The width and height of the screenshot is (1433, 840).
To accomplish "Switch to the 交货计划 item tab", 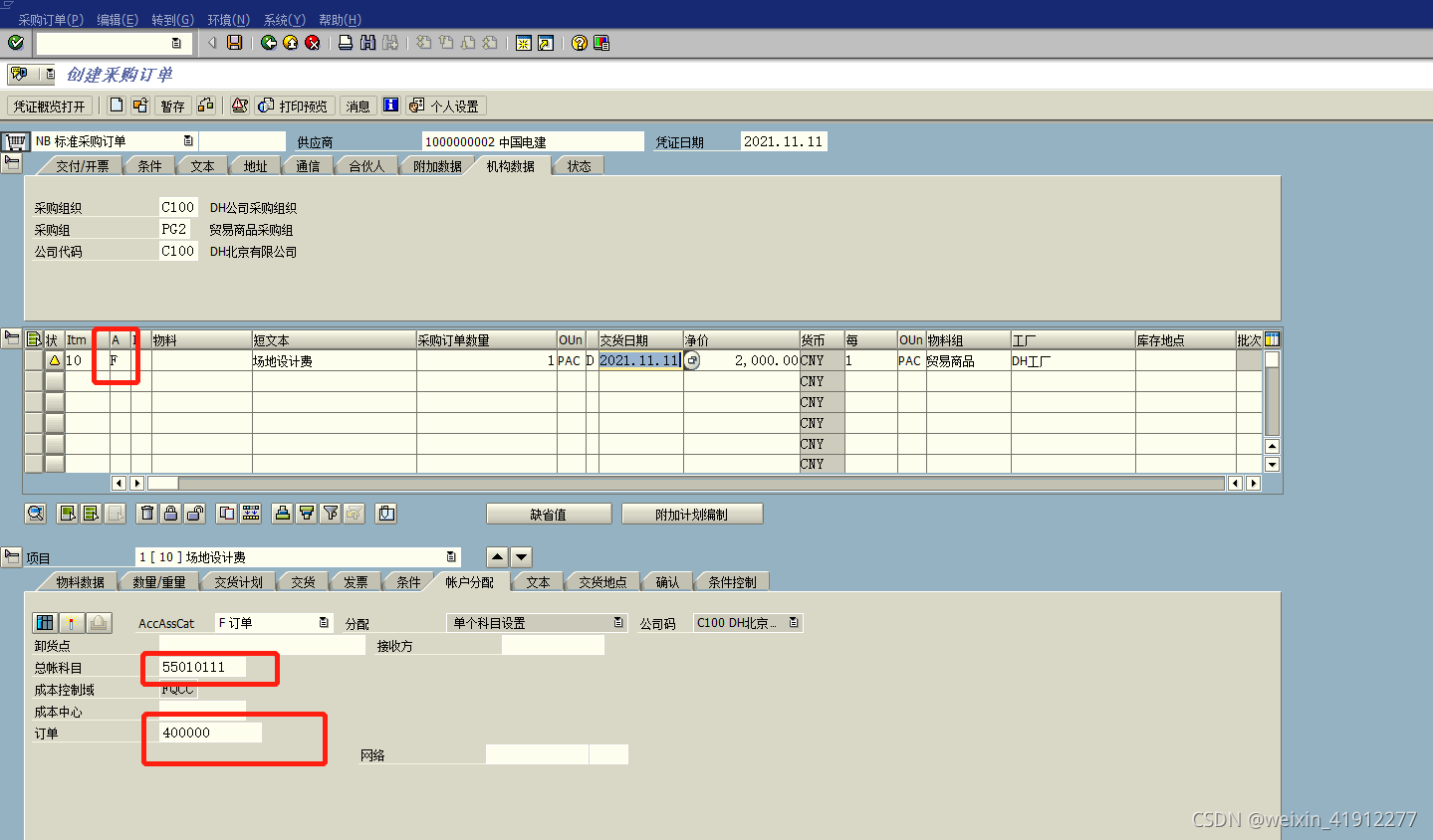I will tap(238, 582).
